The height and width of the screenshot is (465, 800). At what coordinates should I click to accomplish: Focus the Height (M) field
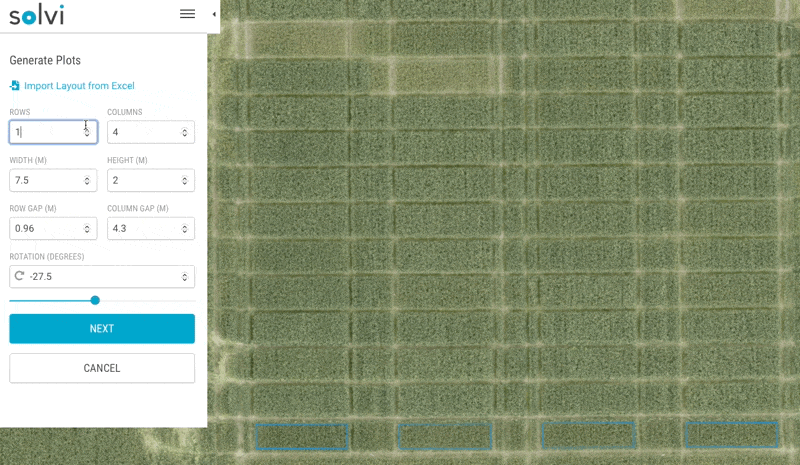[151, 180]
